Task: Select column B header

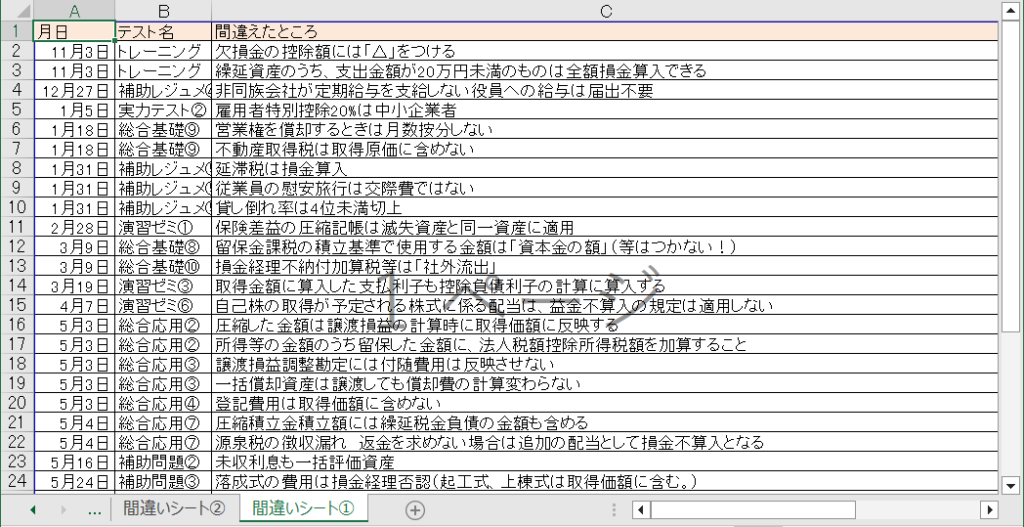Action: coord(162,10)
